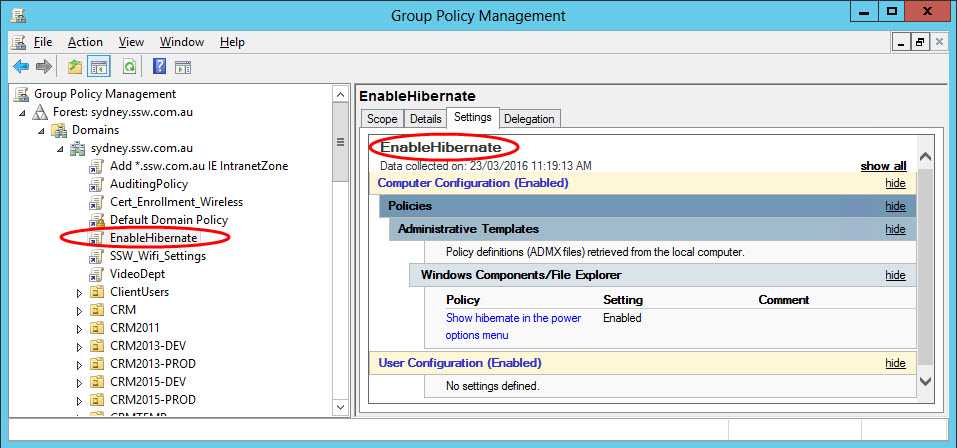Hide the Computer Configuration section
The image size is (957, 448).
click(x=895, y=184)
